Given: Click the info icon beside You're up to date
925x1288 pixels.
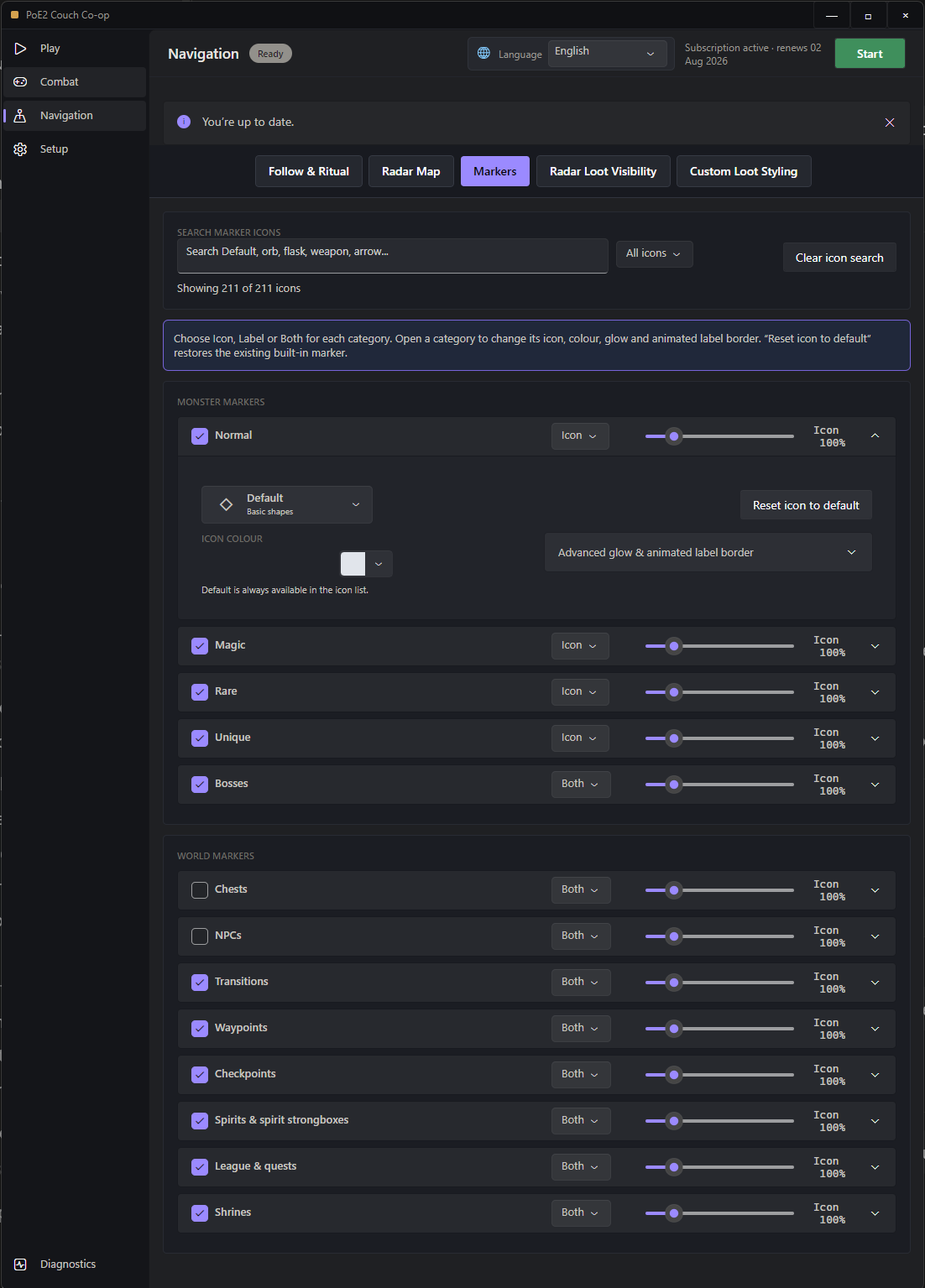Looking at the screenshot, I should pos(184,122).
